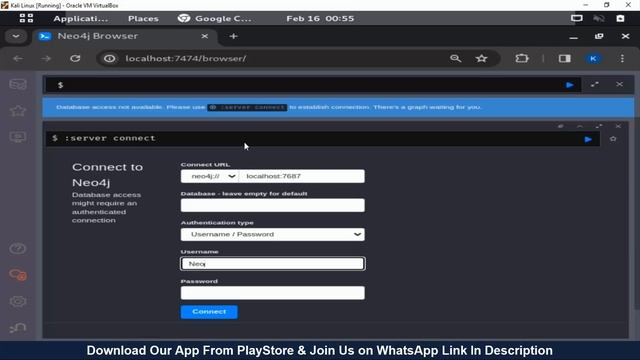This screenshot has height=360, width=640.
Task: Open the Kali workspace overview grid icon
Action: pos(26,18)
